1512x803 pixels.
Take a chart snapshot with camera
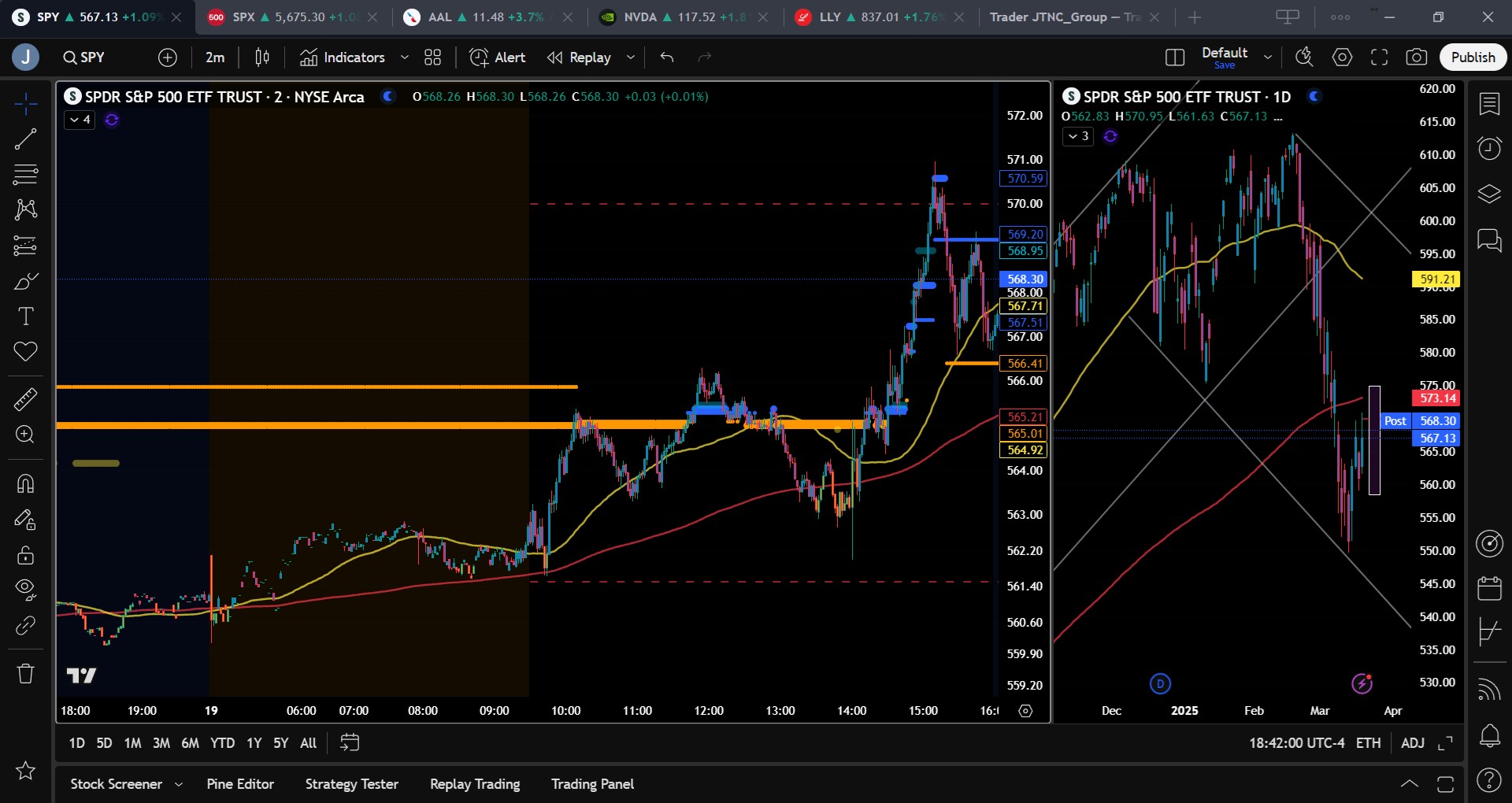click(1416, 57)
